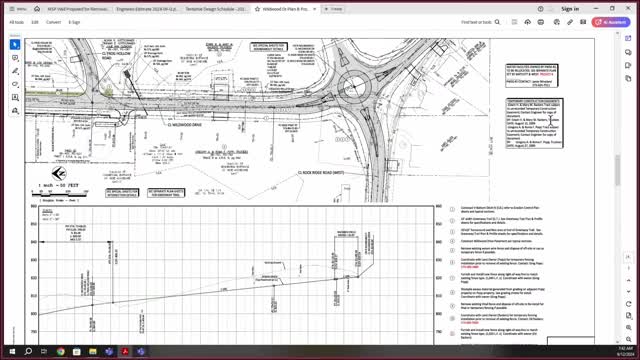Open the page thumbnails copy icon
640x360 pixels.
pos(628,78)
